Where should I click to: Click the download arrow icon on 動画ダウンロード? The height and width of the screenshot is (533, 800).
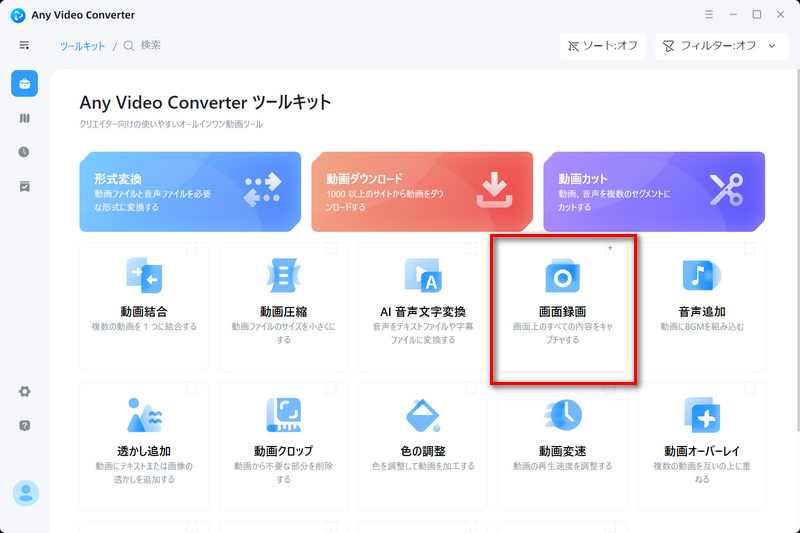click(494, 190)
